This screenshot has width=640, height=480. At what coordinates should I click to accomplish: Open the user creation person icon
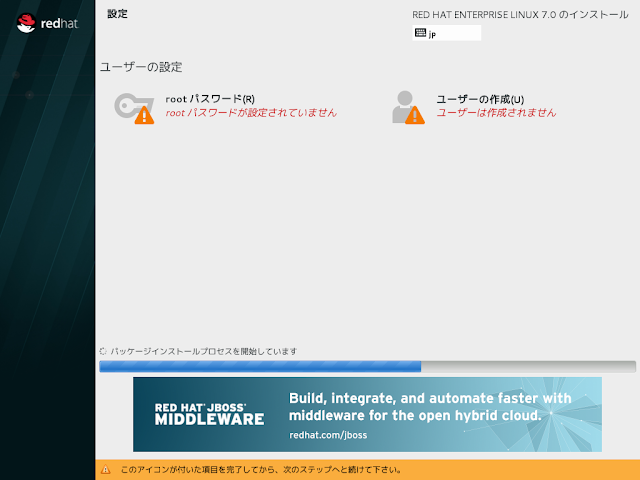click(408, 107)
